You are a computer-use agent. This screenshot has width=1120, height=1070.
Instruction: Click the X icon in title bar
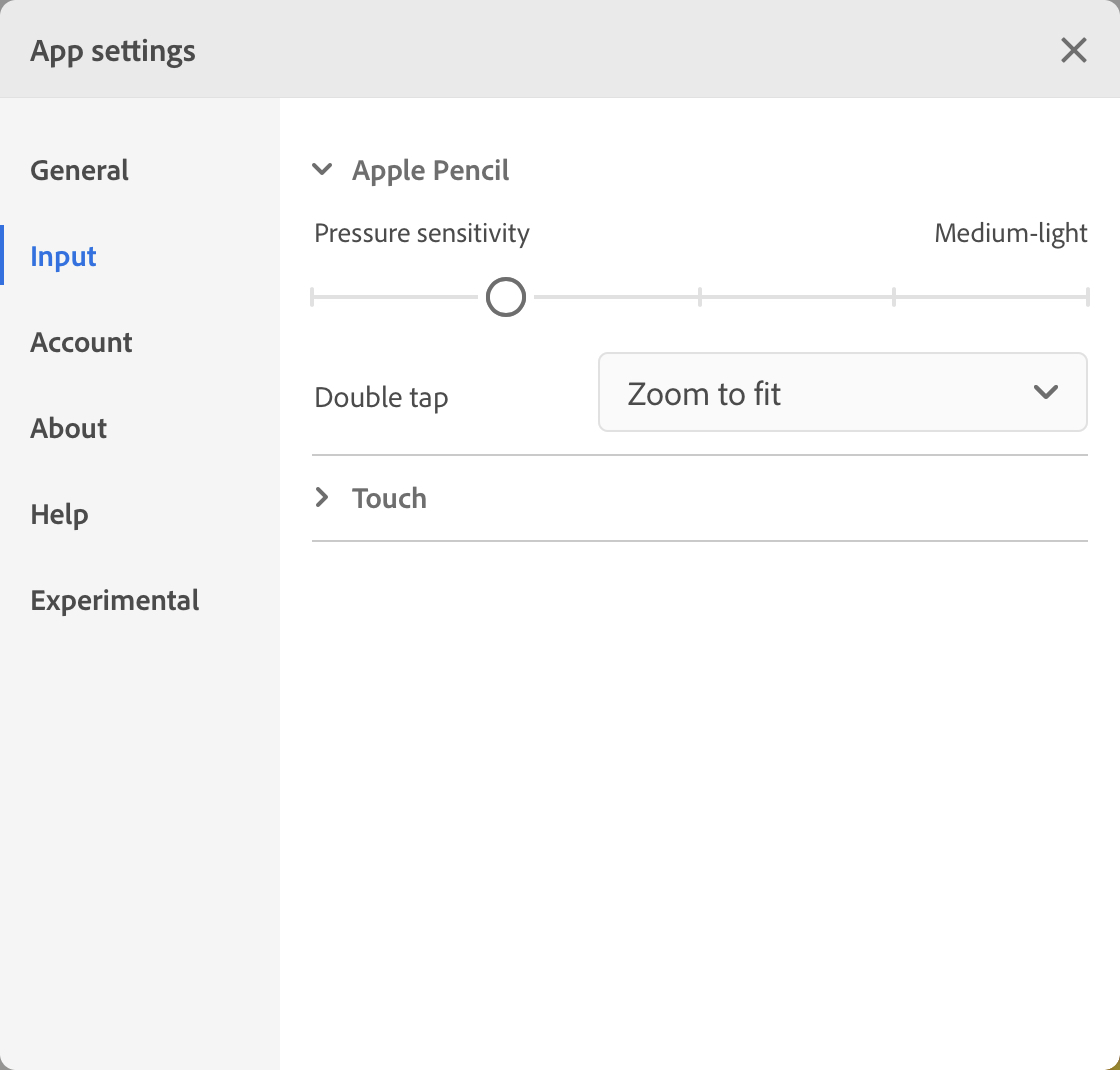pos(1073,50)
